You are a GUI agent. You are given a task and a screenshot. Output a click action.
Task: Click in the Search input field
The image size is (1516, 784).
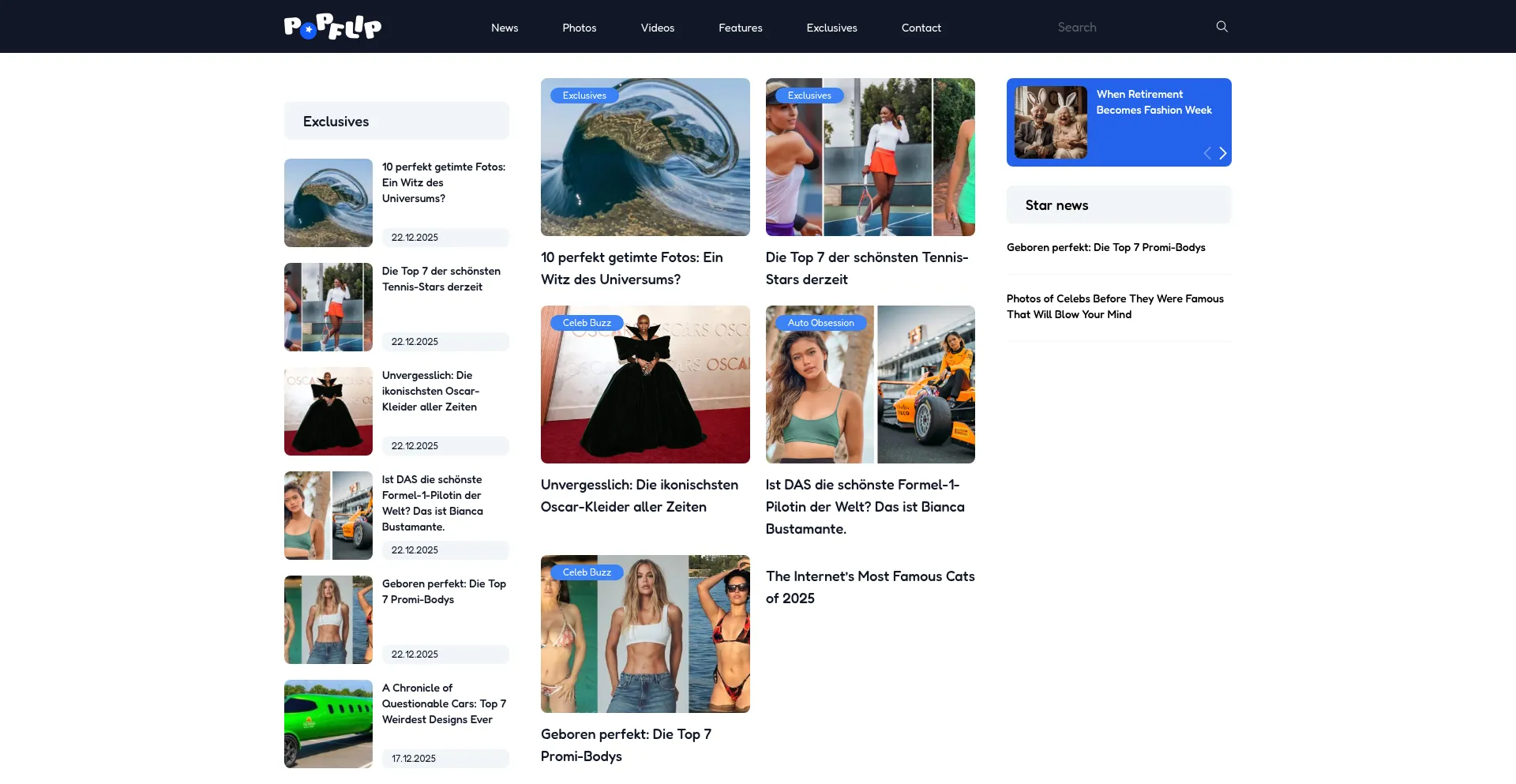click(1129, 28)
